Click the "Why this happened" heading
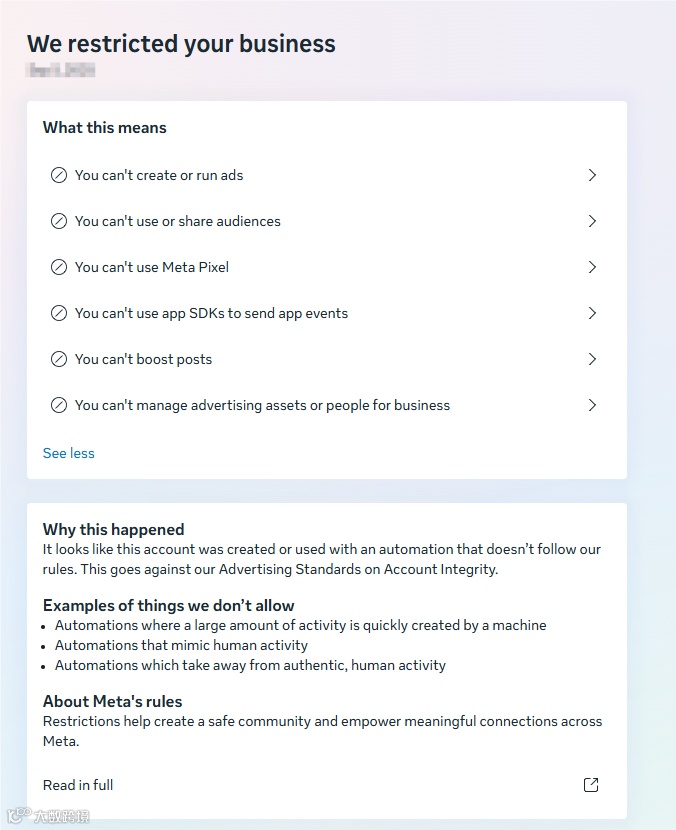The height and width of the screenshot is (830, 676). pos(114,530)
